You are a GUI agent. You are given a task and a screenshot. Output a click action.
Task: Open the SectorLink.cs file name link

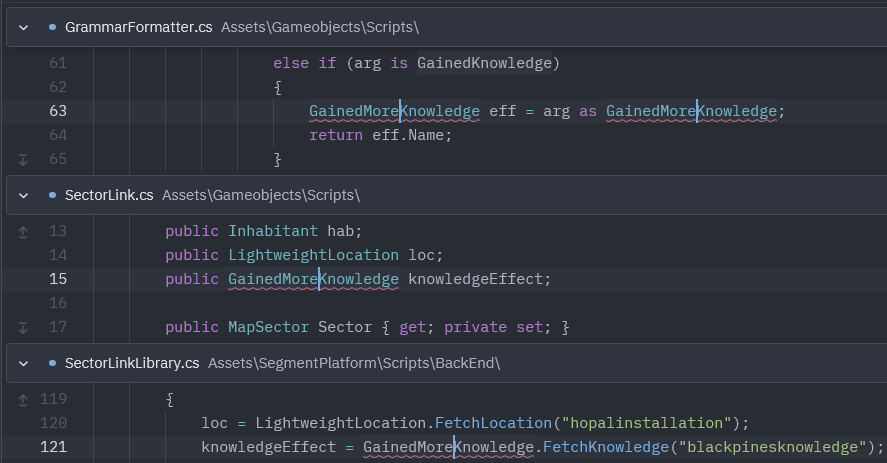[x=109, y=195]
